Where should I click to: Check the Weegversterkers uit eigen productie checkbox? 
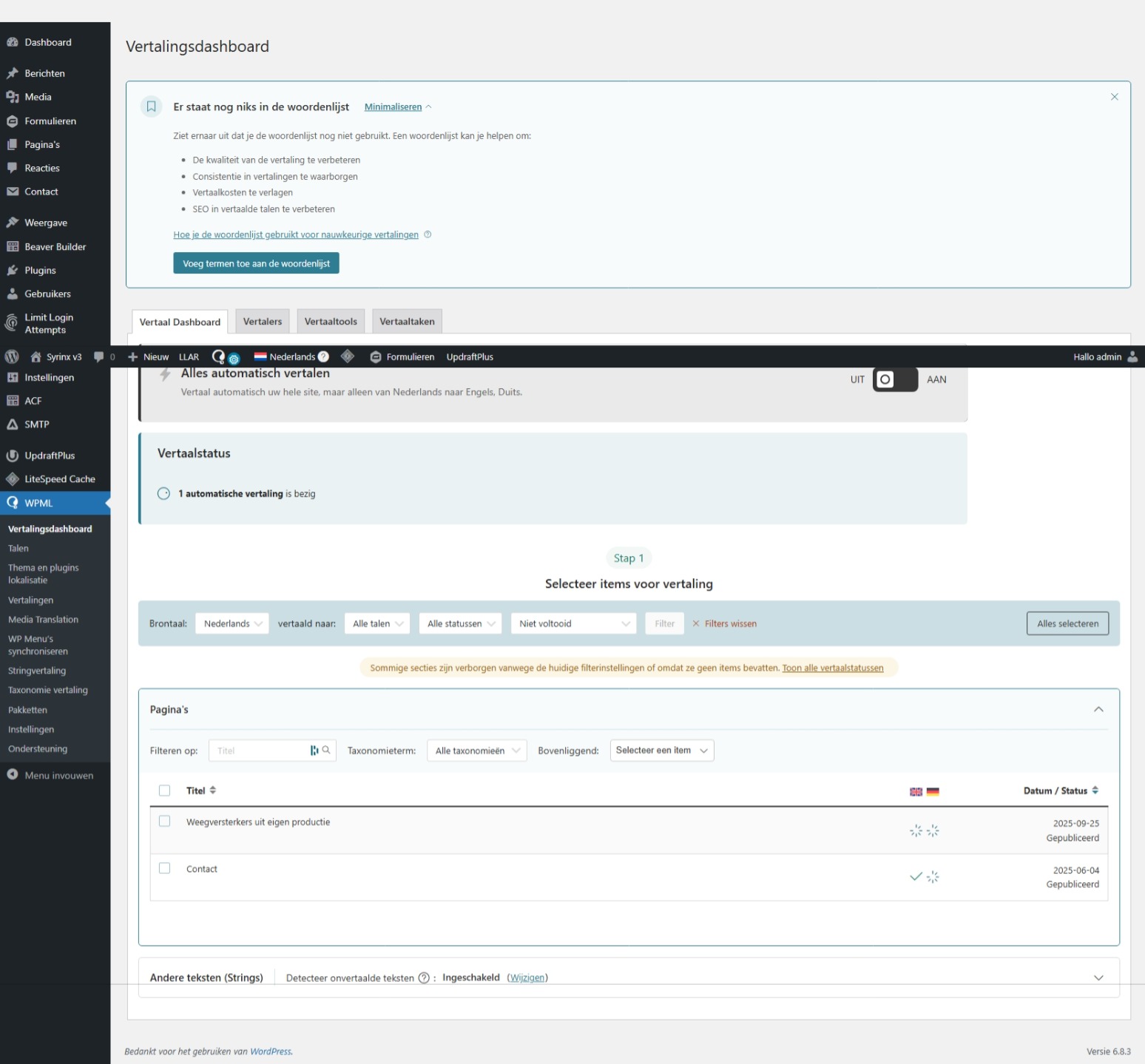coord(164,821)
